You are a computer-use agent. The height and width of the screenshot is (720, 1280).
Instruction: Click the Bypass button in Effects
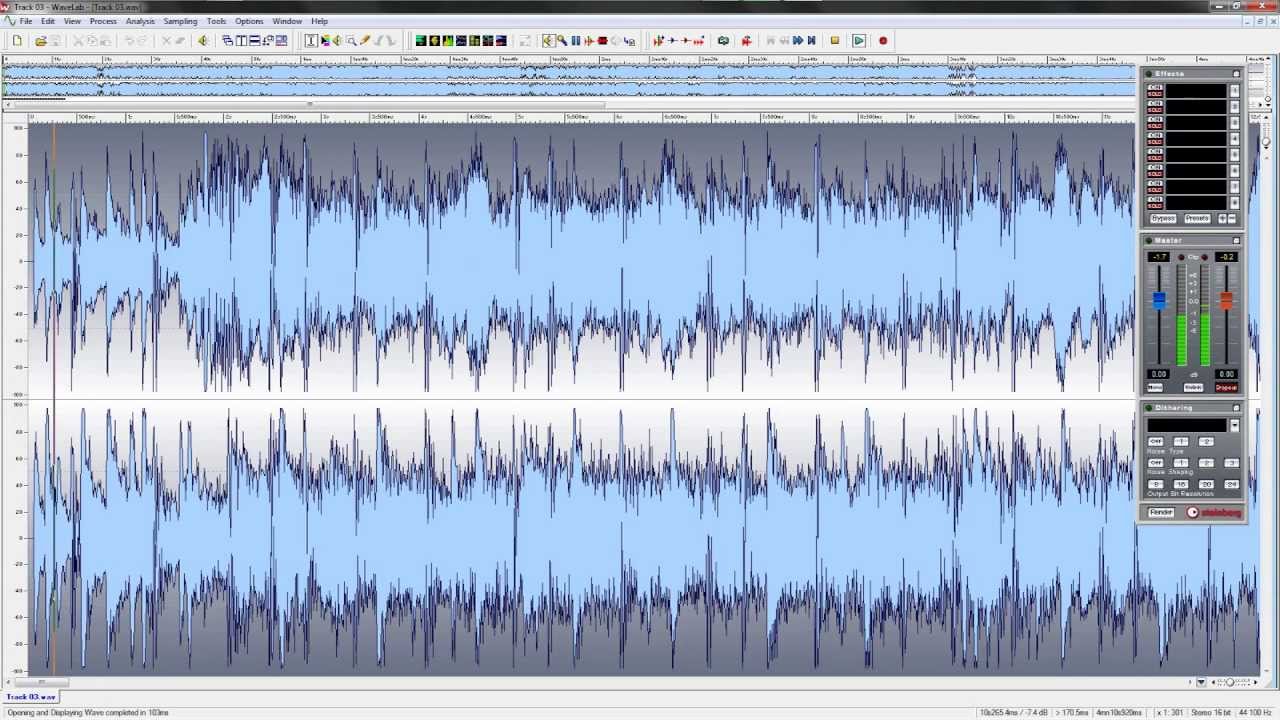(1163, 218)
